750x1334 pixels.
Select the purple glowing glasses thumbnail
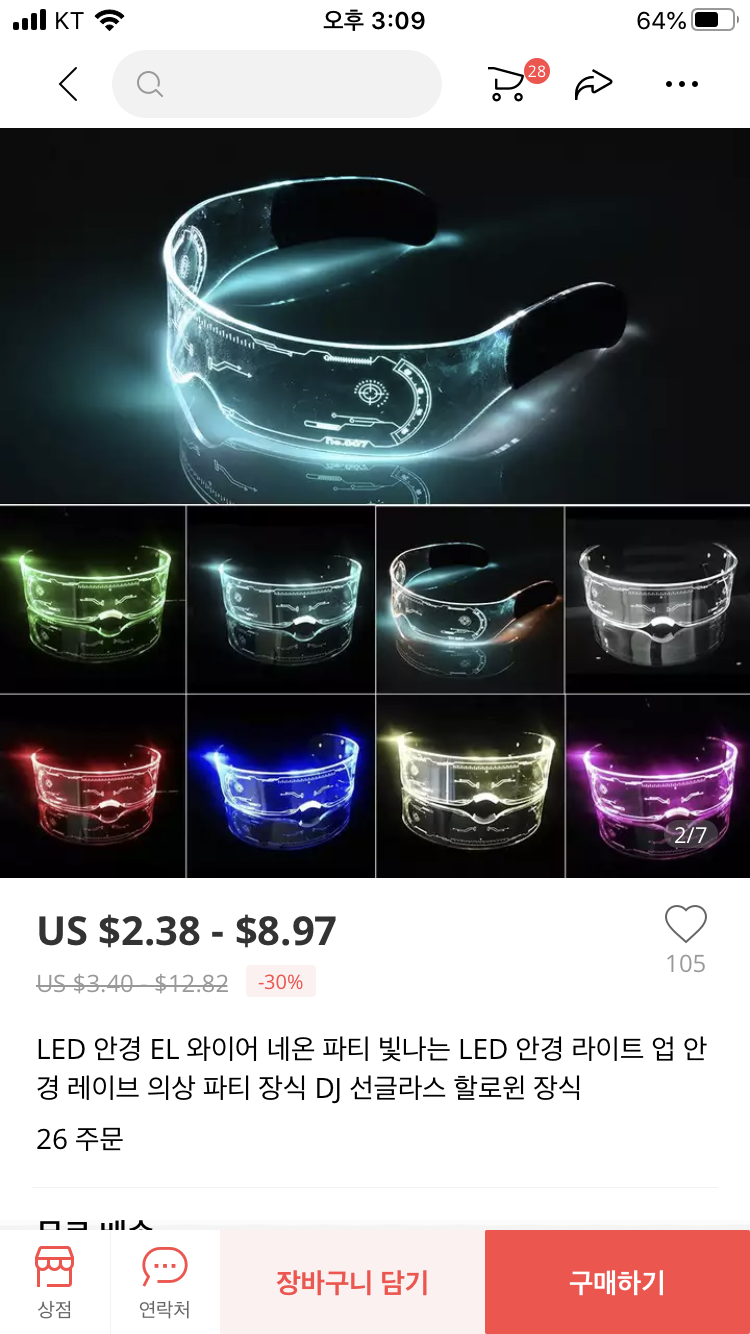click(x=658, y=786)
